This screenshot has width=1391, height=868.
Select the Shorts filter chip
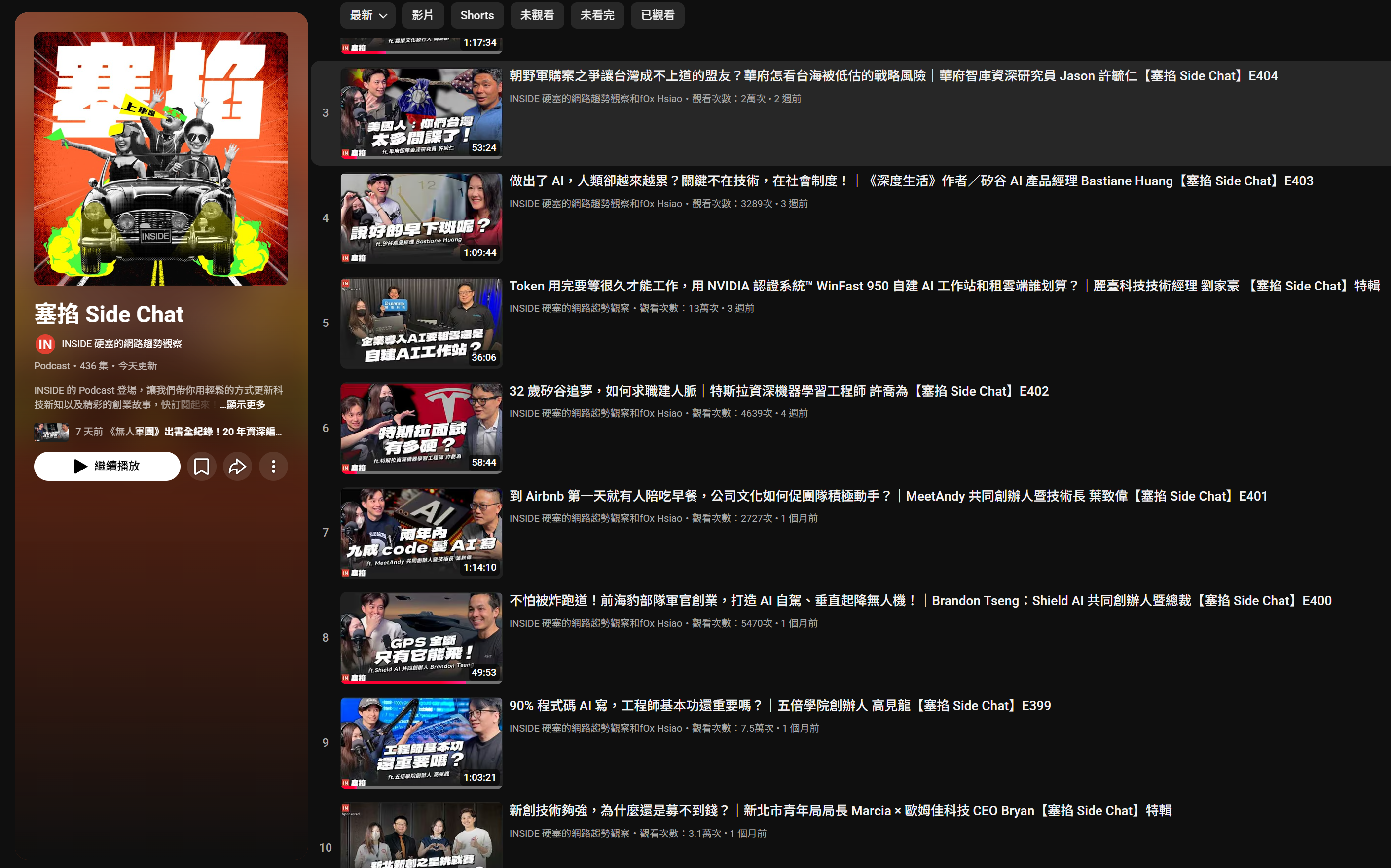coord(476,15)
